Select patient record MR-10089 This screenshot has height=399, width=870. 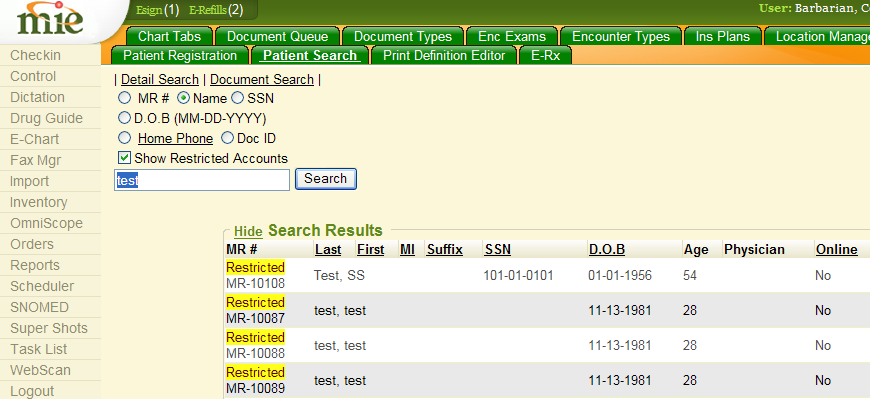pos(255,388)
